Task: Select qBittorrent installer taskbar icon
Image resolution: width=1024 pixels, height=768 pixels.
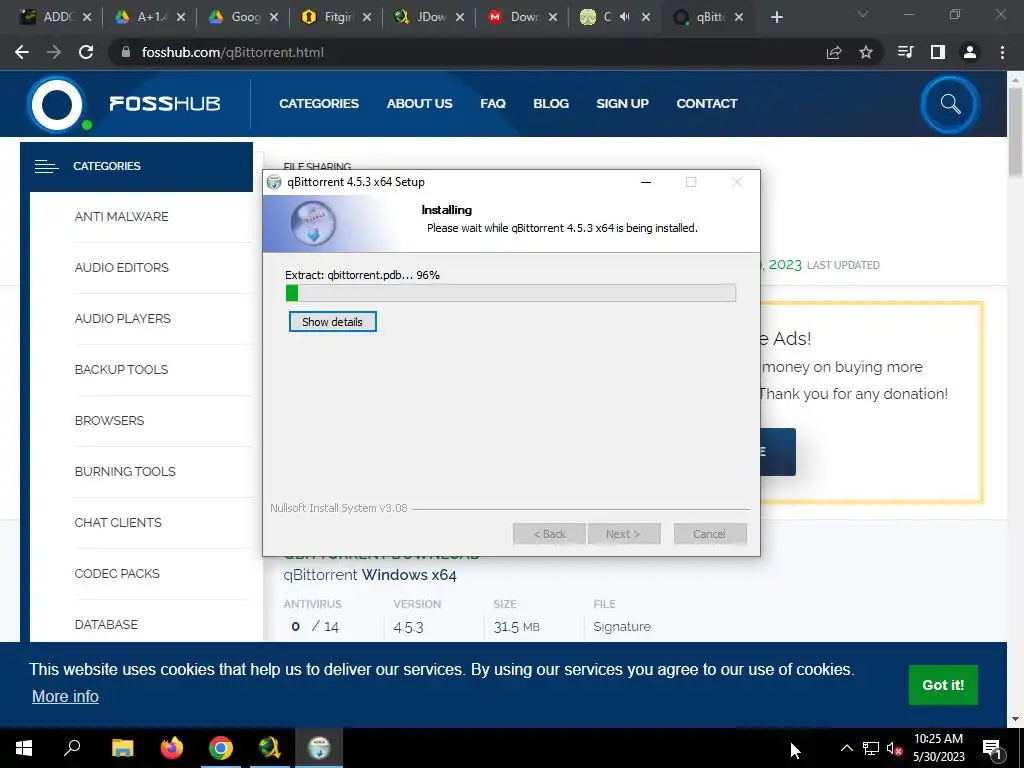Action: point(319,748)
